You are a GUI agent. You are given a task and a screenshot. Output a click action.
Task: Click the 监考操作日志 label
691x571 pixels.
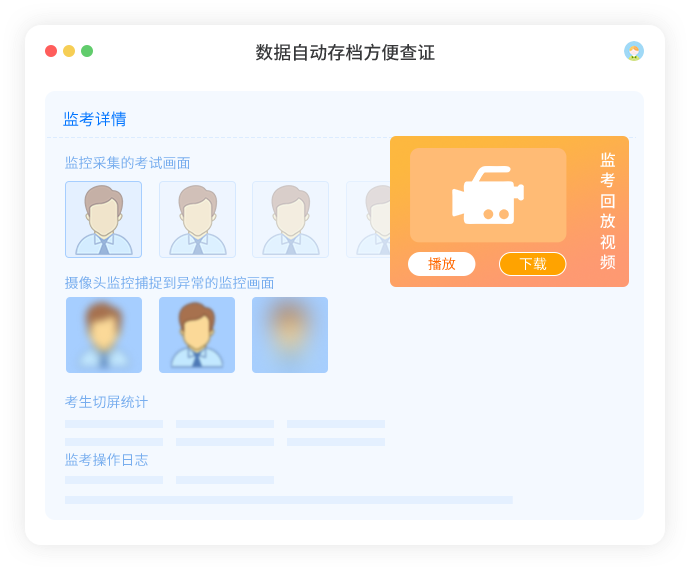(106, 460)
